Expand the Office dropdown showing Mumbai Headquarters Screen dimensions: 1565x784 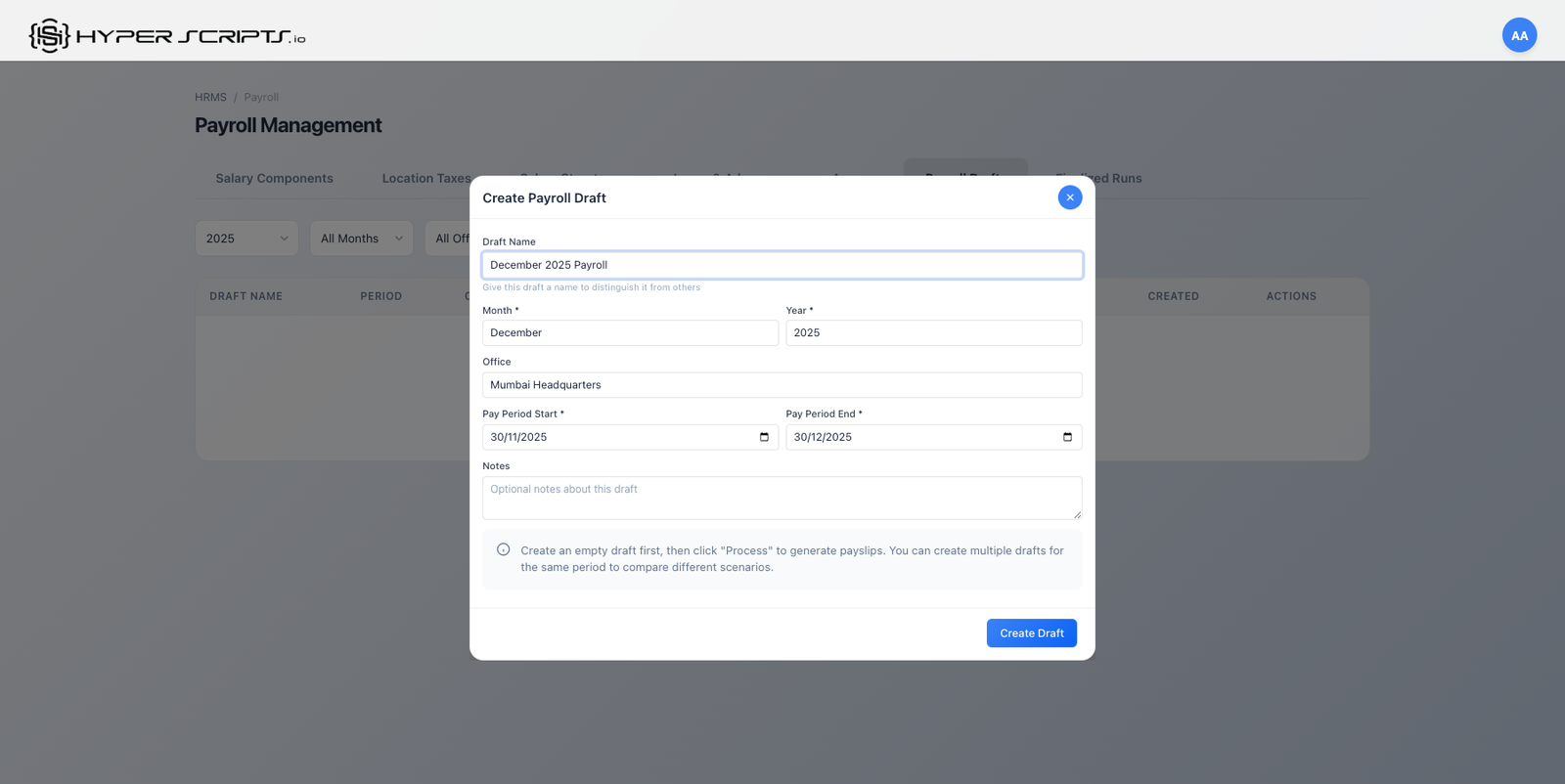[x=782, y=385]
